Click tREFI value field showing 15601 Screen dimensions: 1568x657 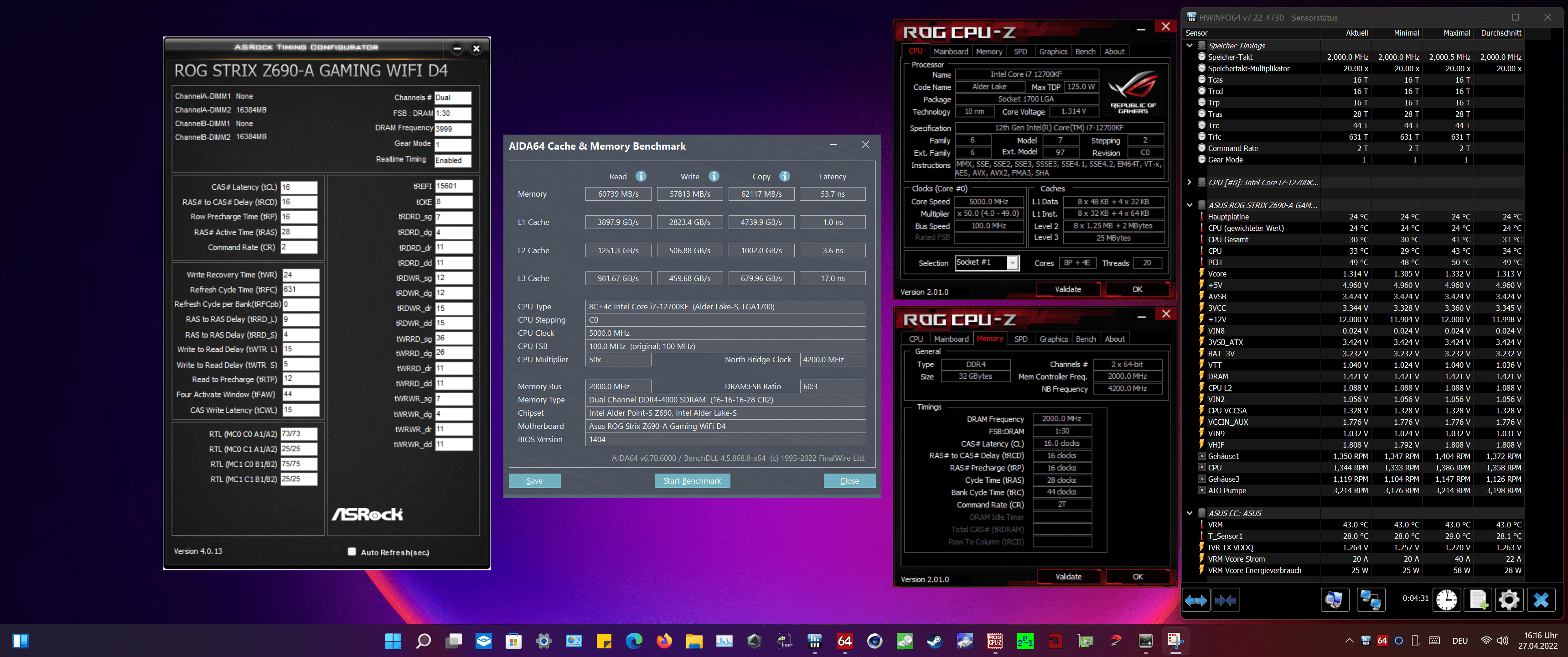click(454, 186)
